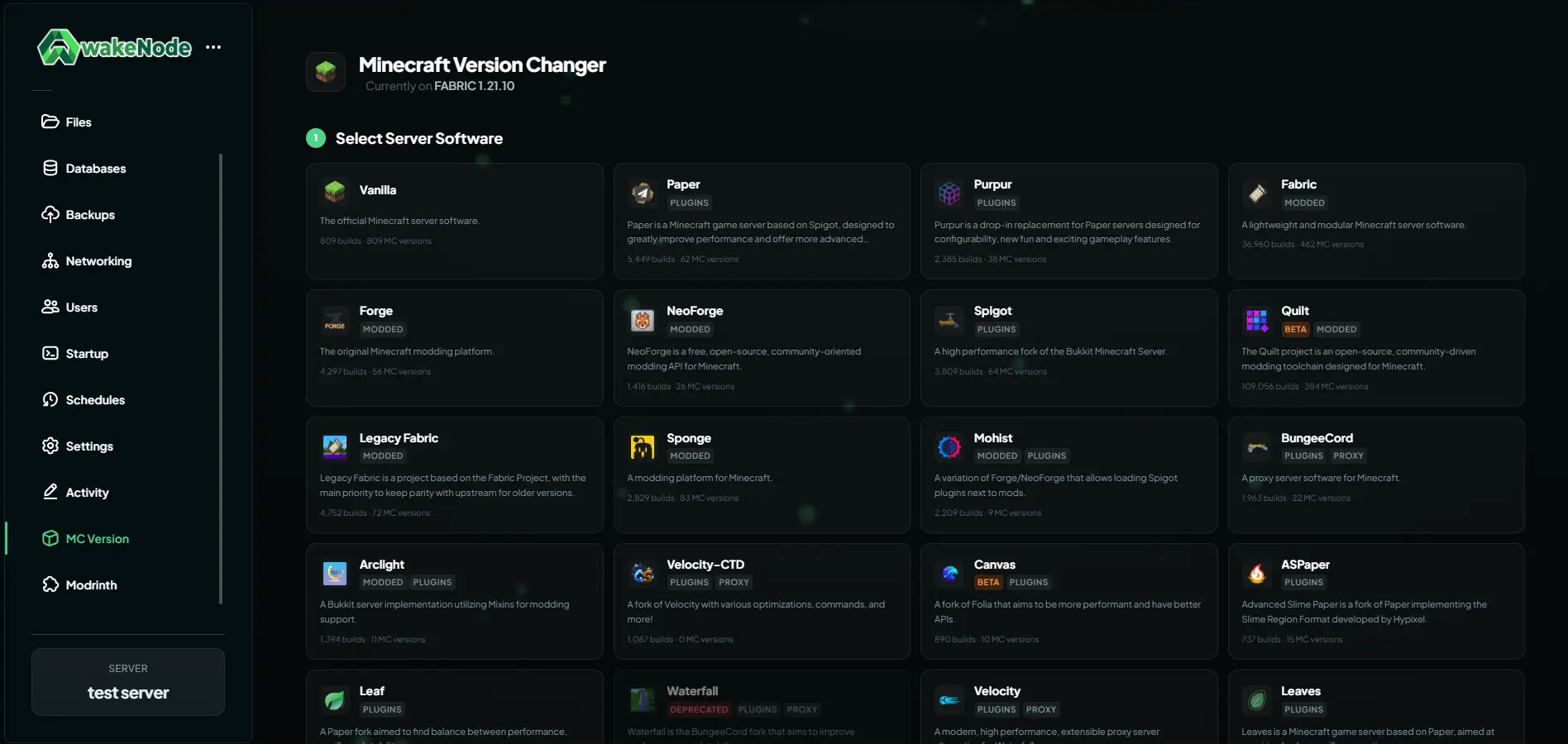1568x744 pixels.
Task: Click the ASPaper flame icon
Action: coord(1257,574)
